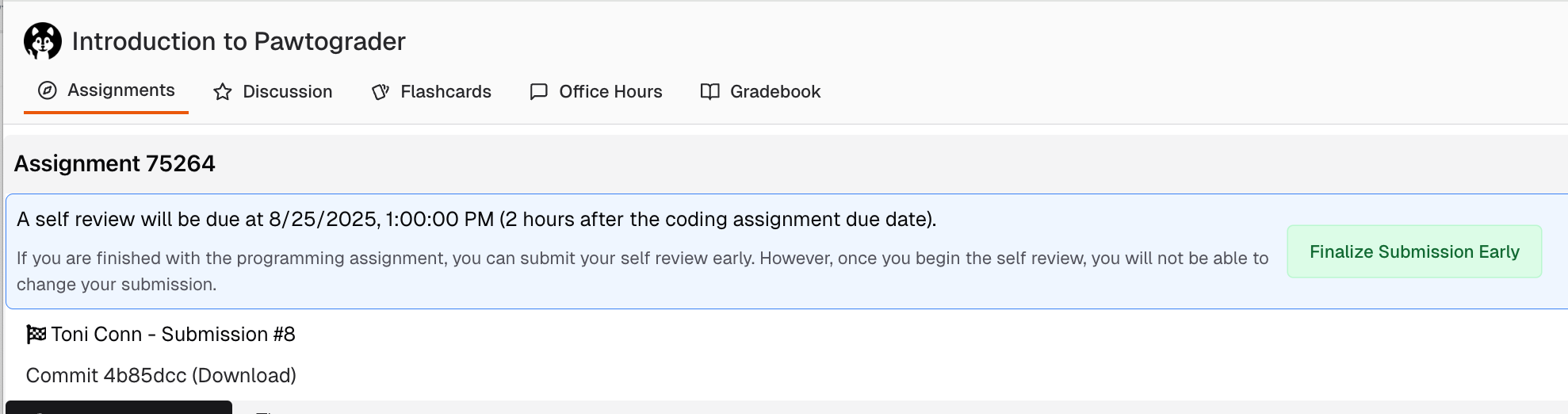Click the cards icon beside Flashcards
The height and width of the screenshot is (414, 1568).
(381, 92)
